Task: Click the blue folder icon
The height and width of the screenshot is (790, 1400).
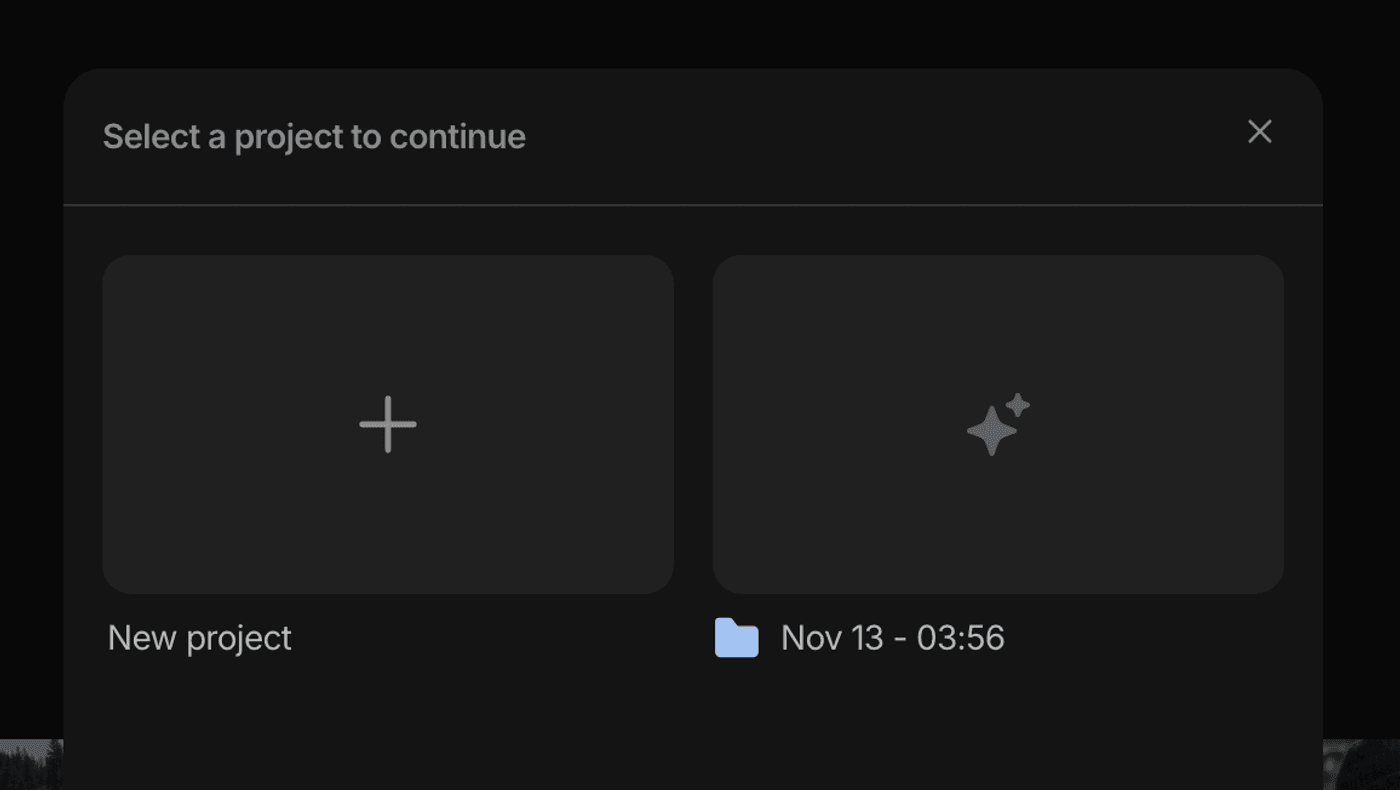Action: [x=737, y=638]
